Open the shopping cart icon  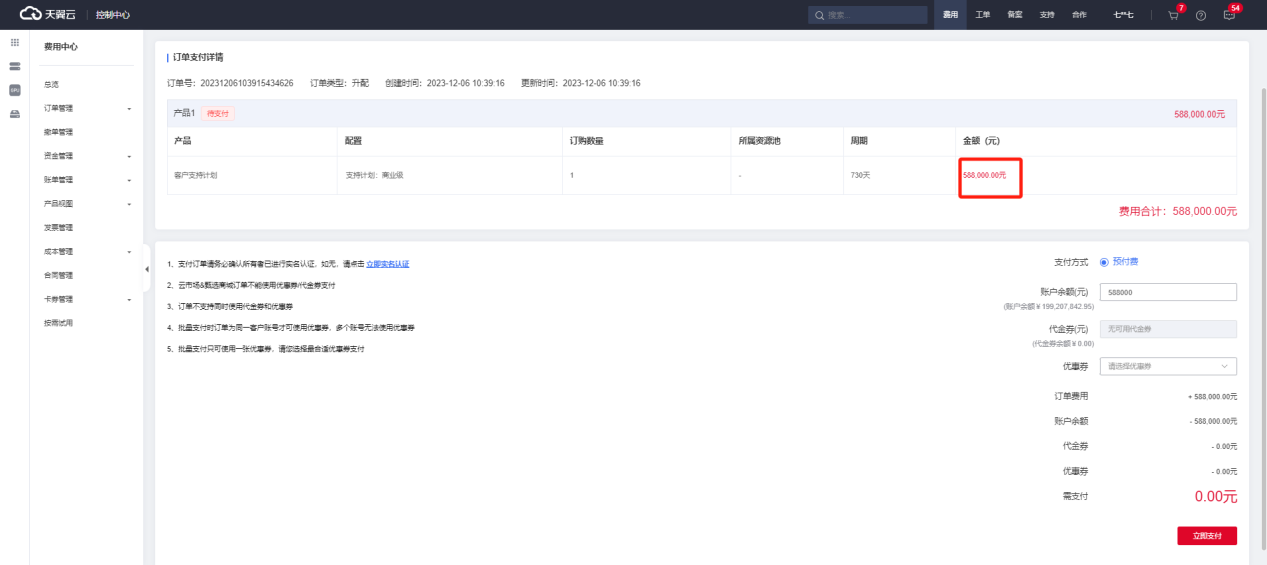click(x=1172, y=16)
